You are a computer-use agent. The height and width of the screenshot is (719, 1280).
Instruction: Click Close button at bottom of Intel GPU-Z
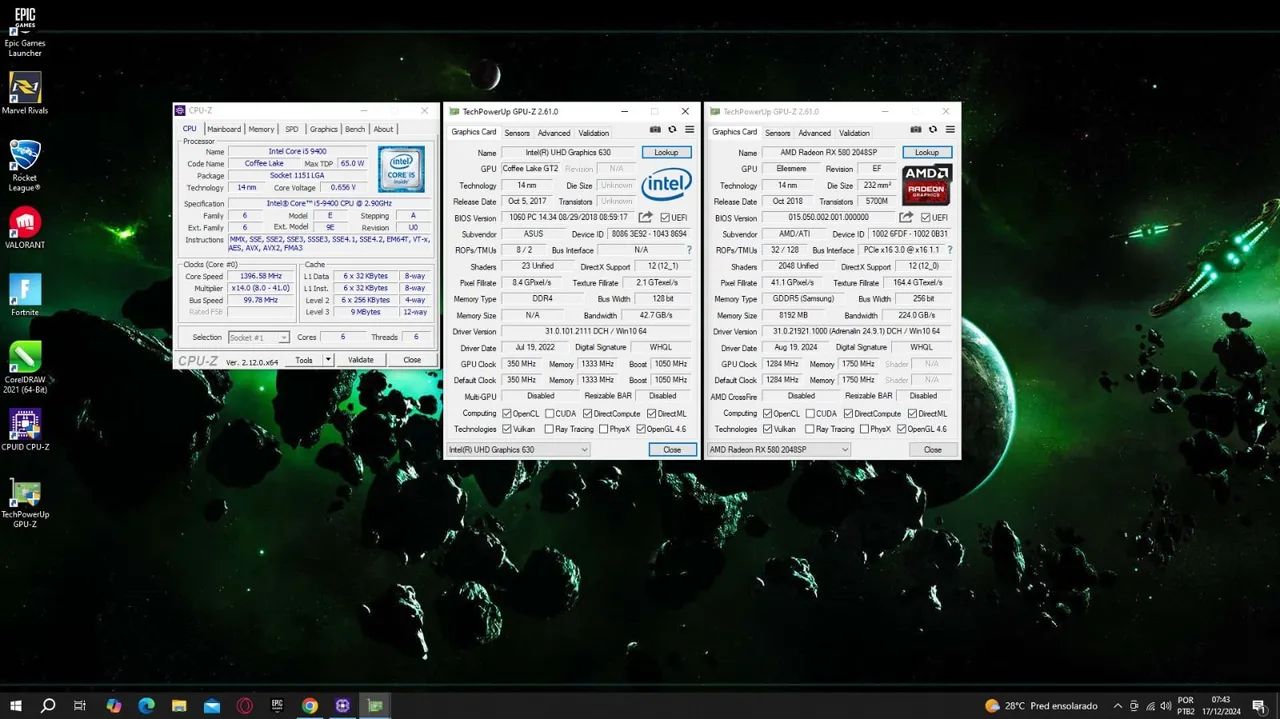672,450
